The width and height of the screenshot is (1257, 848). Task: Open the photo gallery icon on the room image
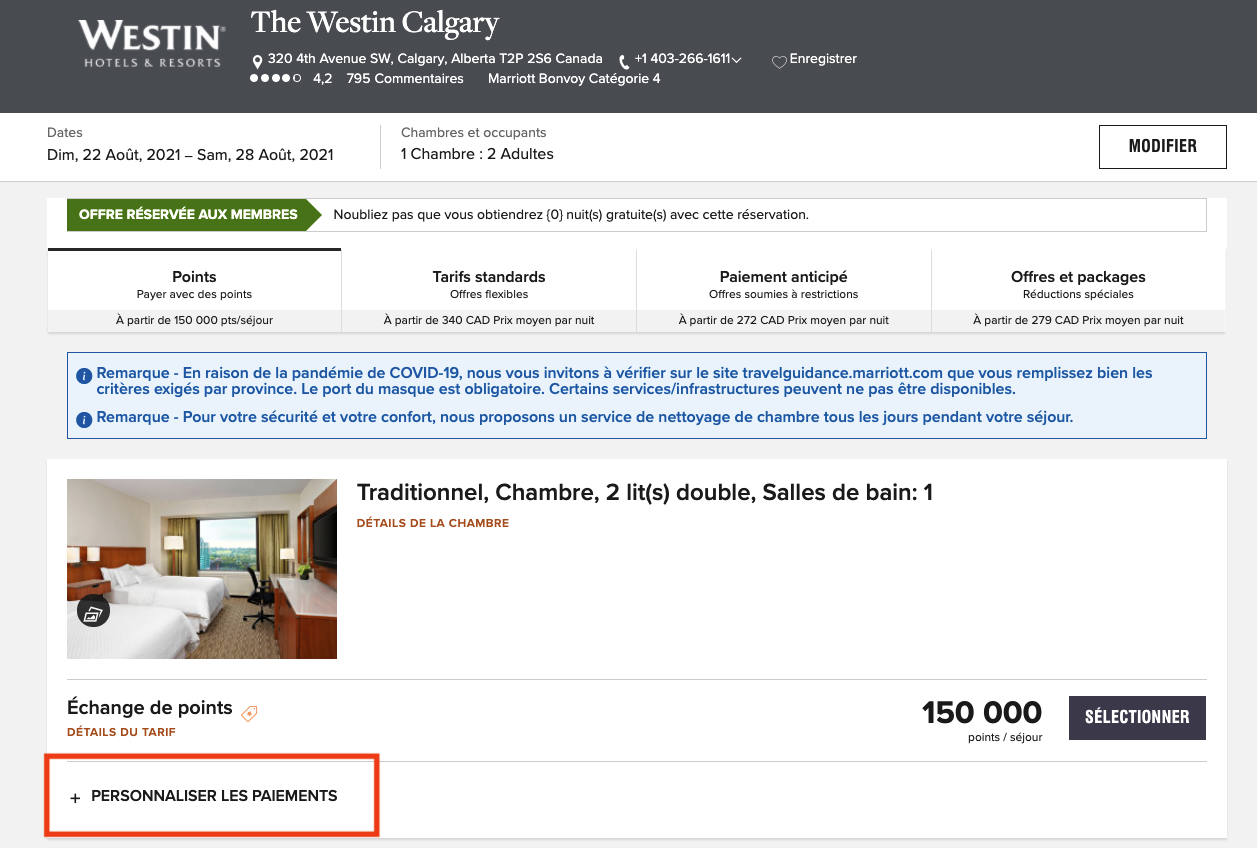(x=93, y=610)
